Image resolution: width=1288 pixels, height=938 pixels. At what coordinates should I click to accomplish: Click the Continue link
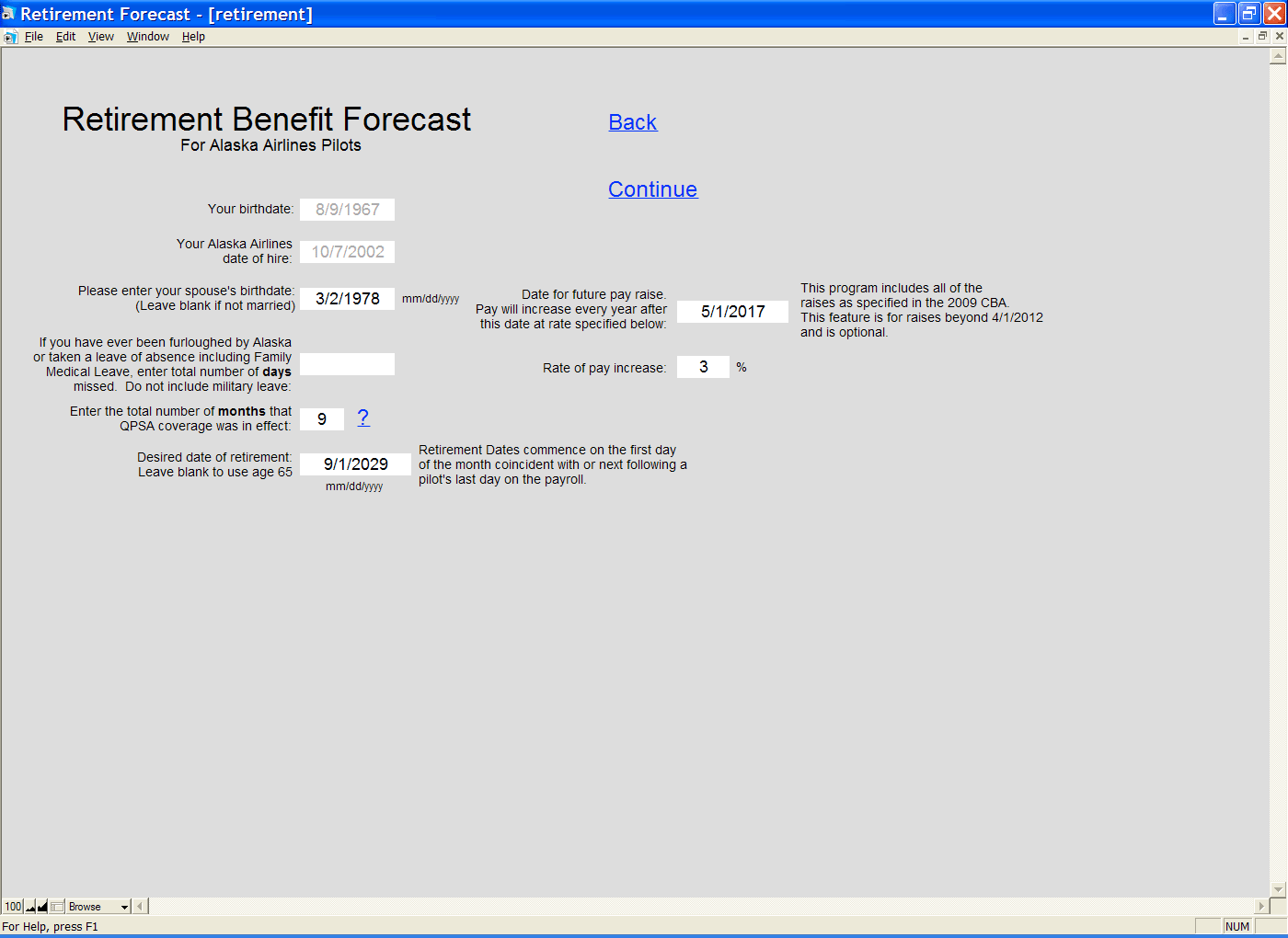click(653, 189)
